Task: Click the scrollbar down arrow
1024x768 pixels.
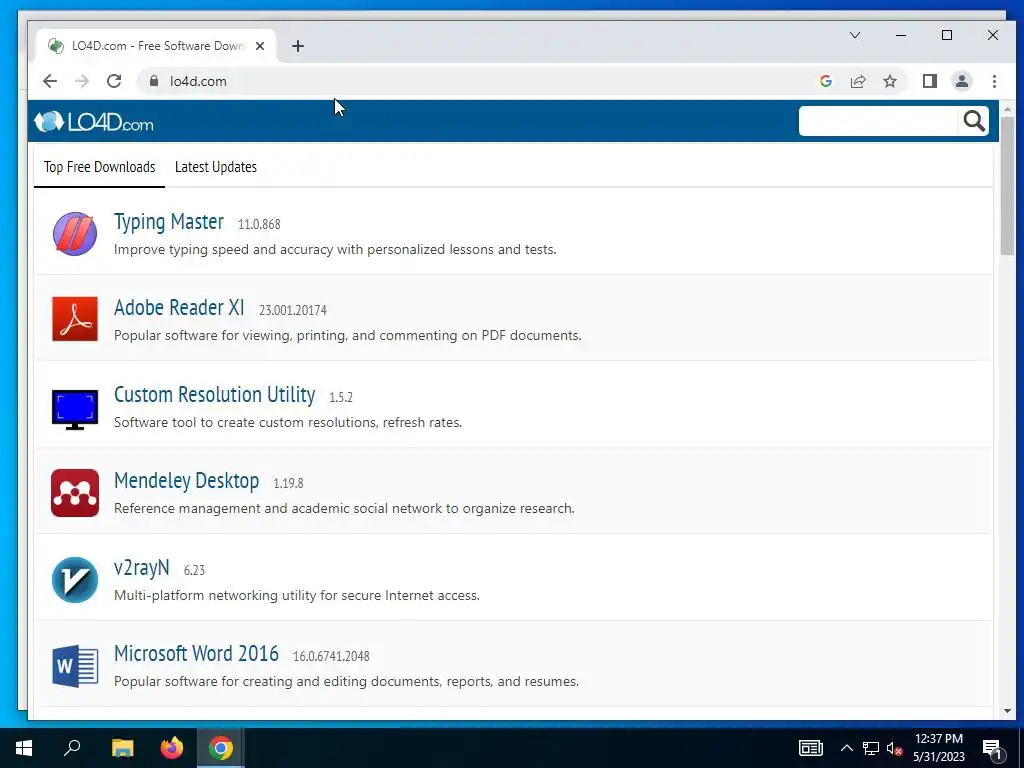Action: point(1007,711)
